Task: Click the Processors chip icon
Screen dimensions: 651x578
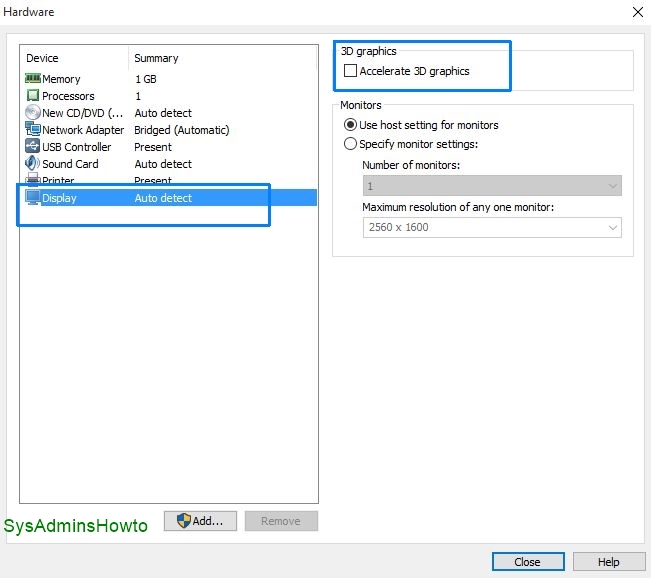Action: [x=32, y=96]
